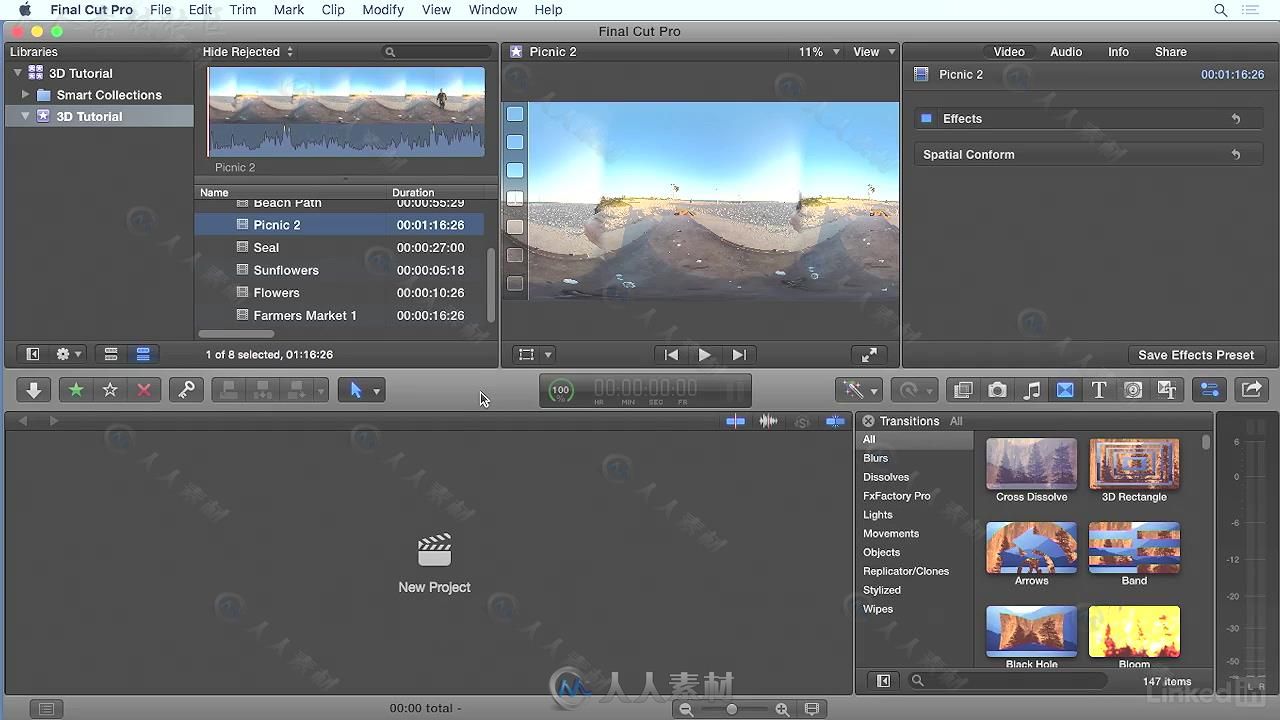This screenshot has height=720, width=1280.
Task: Show the Photos Browser camera icon
Action: tap(997, 390)
